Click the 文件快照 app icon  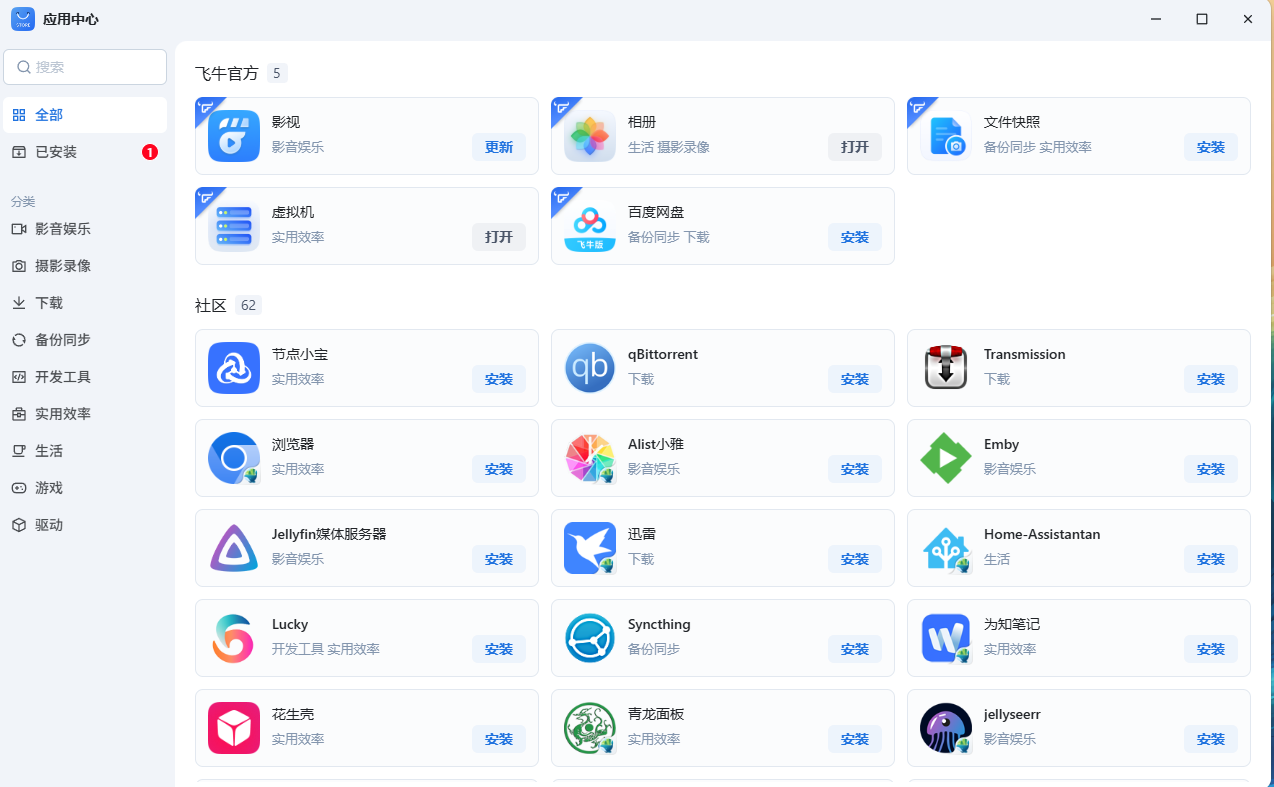tap(946, 136)
